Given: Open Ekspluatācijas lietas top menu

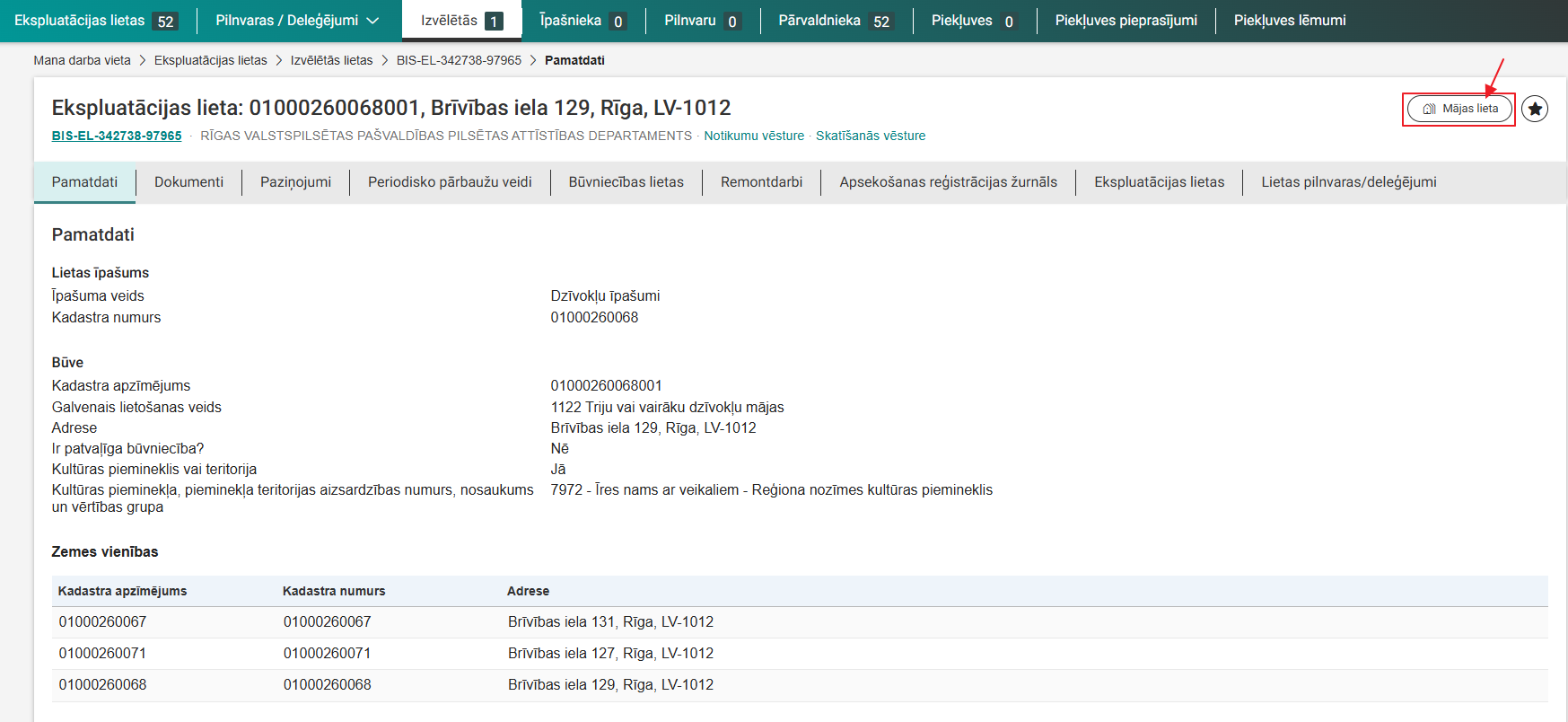Looking at the screenshot, I should point(95,21).
